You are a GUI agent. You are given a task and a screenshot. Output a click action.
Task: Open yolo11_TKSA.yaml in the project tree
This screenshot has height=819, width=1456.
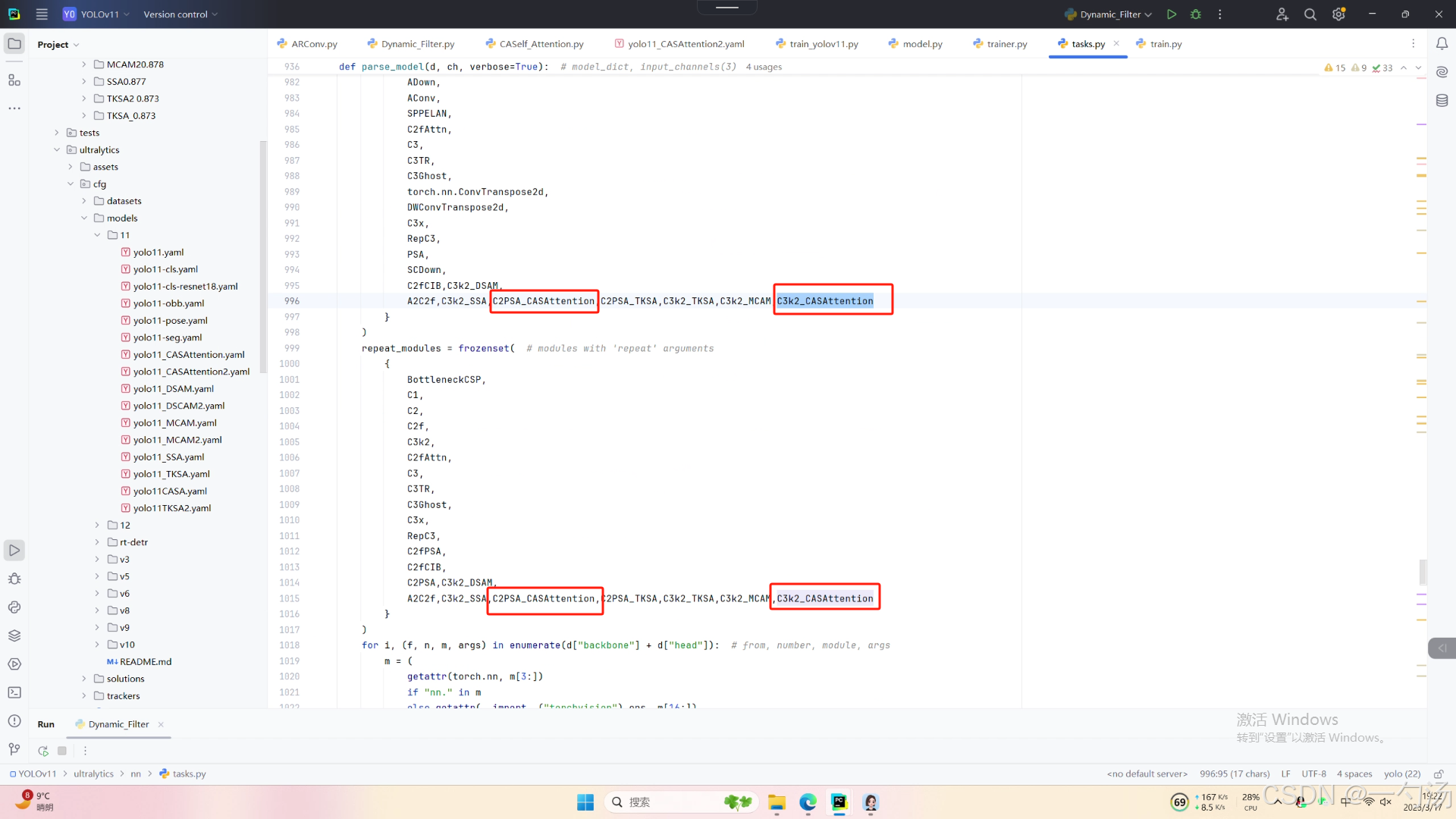pos(171,474)
